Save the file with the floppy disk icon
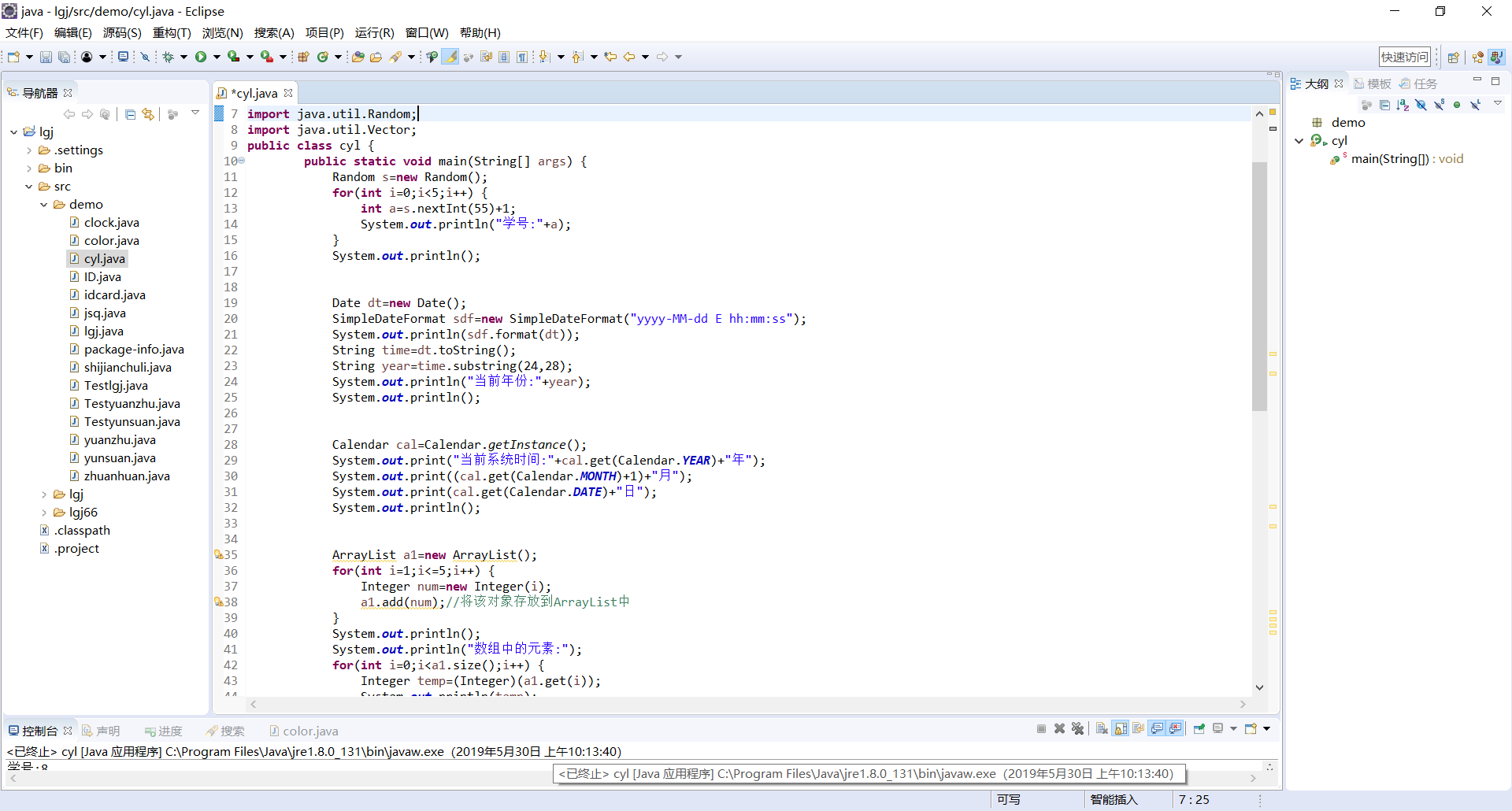The width and height of the screenshot is (1512, 811). point(46,57)
